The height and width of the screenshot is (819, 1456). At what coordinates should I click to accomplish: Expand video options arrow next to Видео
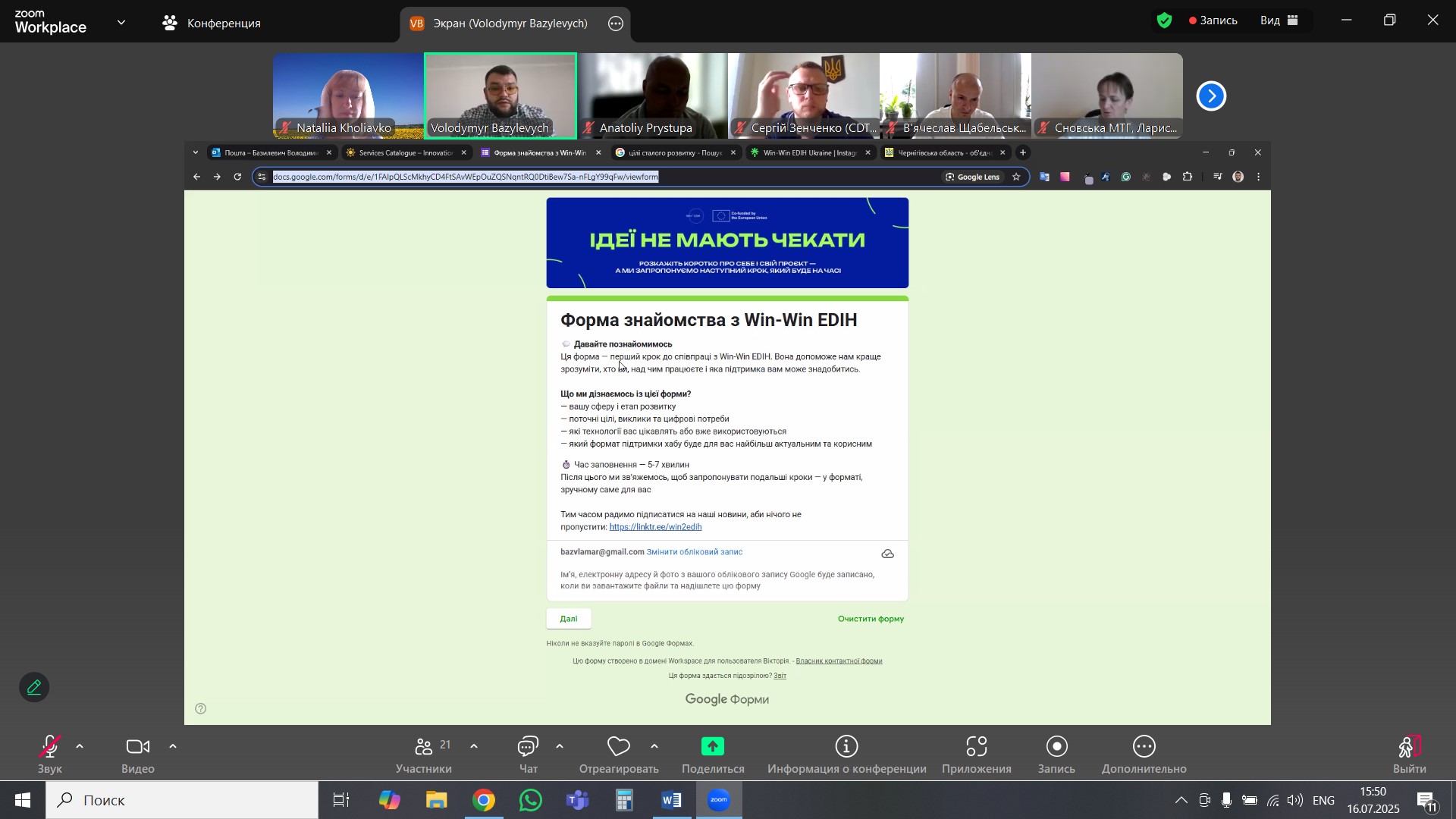click(x=173, y=748)
